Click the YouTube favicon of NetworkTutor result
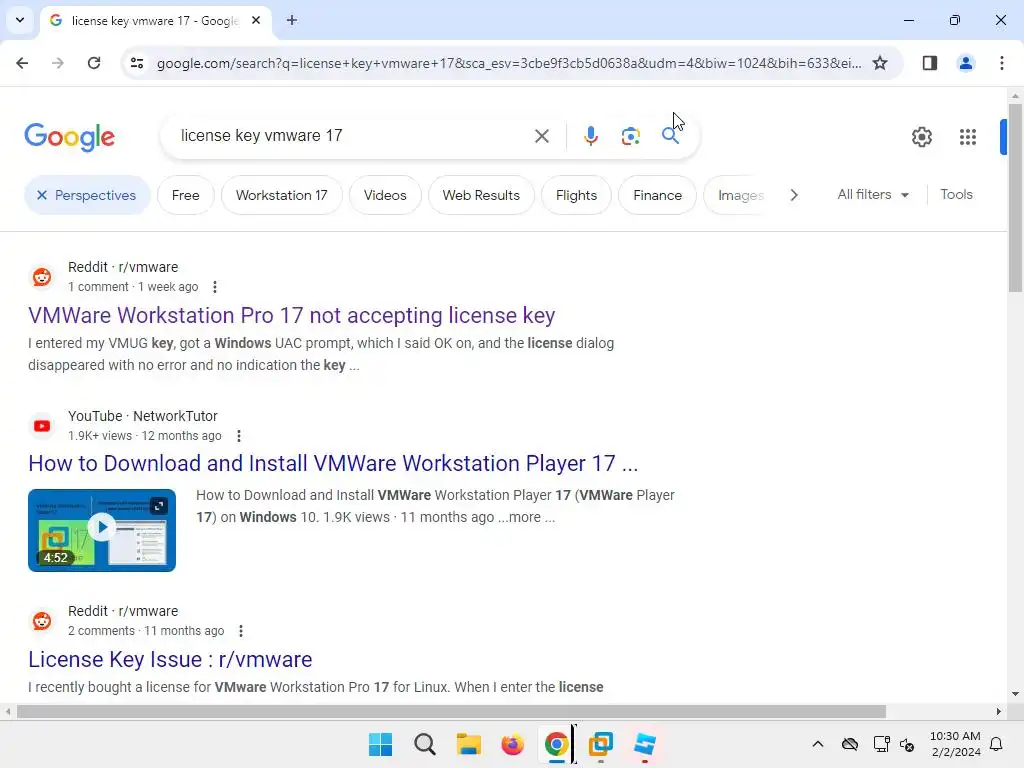The image size is (1024, 768). (x=42, y=426)
